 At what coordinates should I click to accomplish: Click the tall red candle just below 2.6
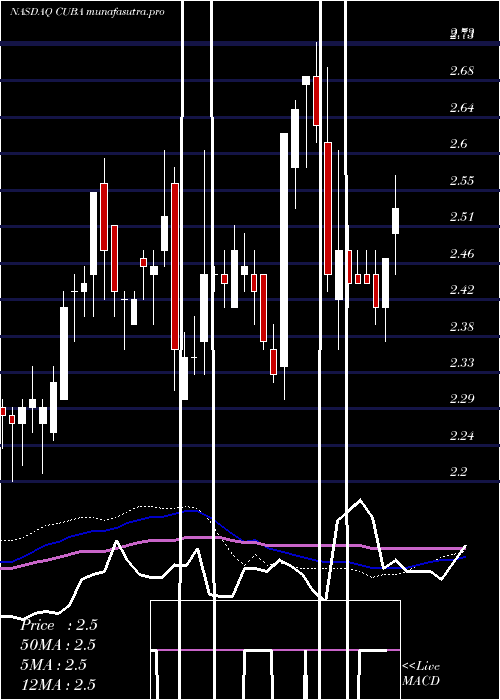[328, 208]
